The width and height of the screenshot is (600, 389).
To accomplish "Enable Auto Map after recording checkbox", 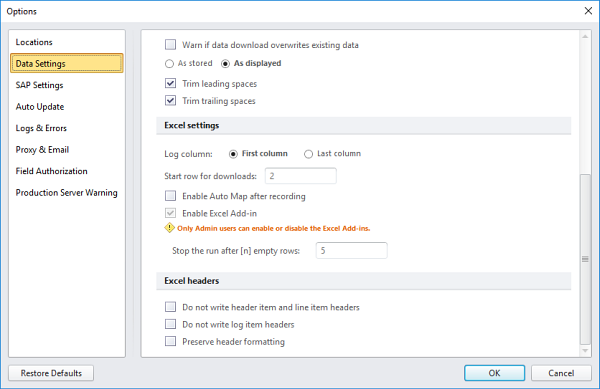I will click(x=171, y=196).
